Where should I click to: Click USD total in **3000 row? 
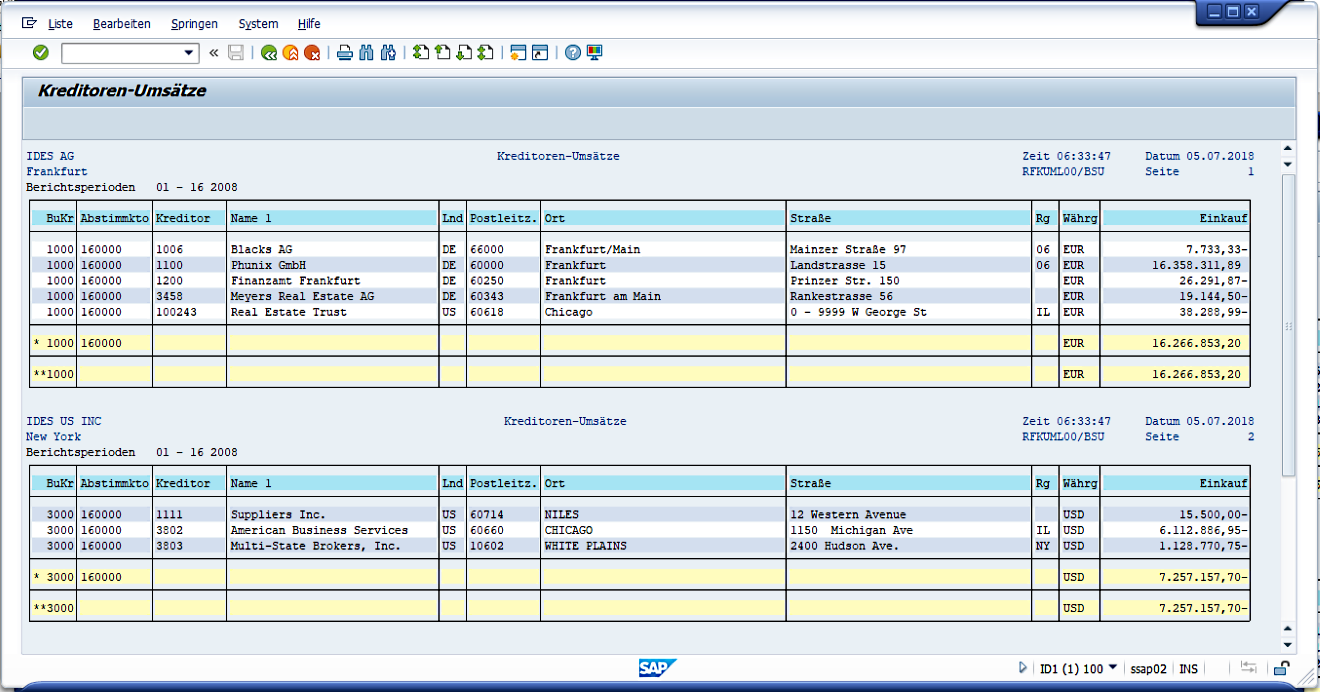pyautogui.click(x=1202, y=608)
